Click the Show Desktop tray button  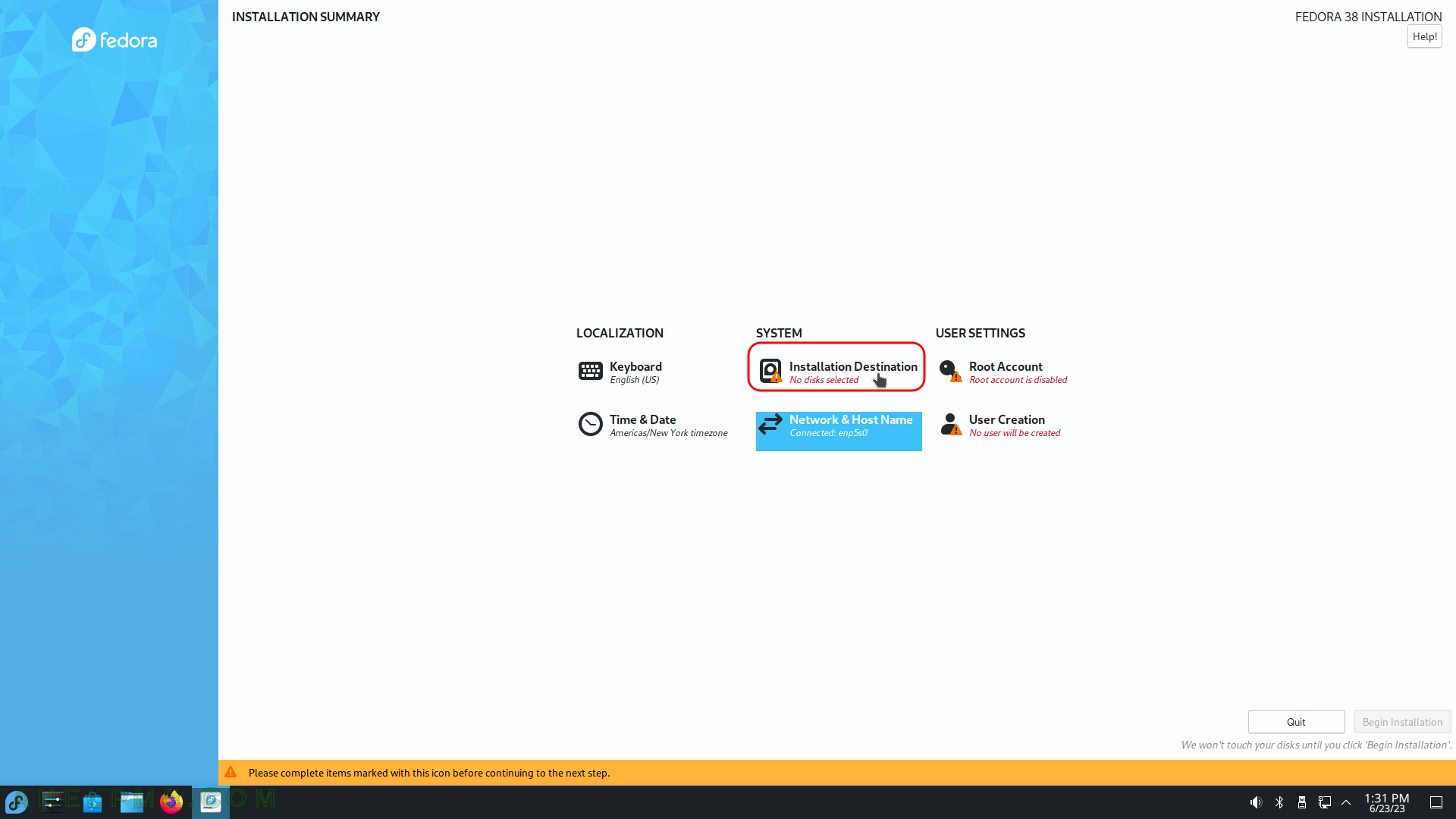pyautogui.click(x=1436, y=802)
